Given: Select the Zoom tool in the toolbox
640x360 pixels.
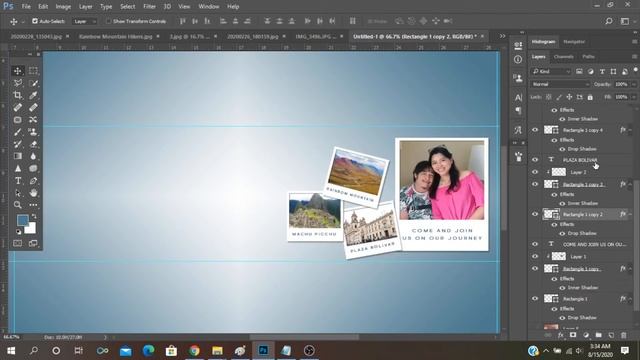Looking at the screenshot, I should coord(18,205).
